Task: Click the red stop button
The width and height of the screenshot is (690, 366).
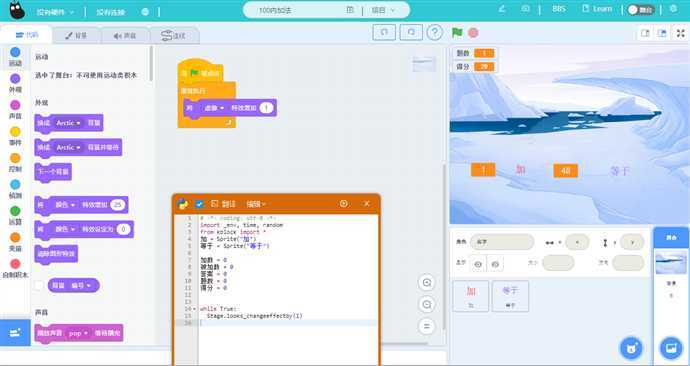Action: pyautogui.click(x=473, y=33)
